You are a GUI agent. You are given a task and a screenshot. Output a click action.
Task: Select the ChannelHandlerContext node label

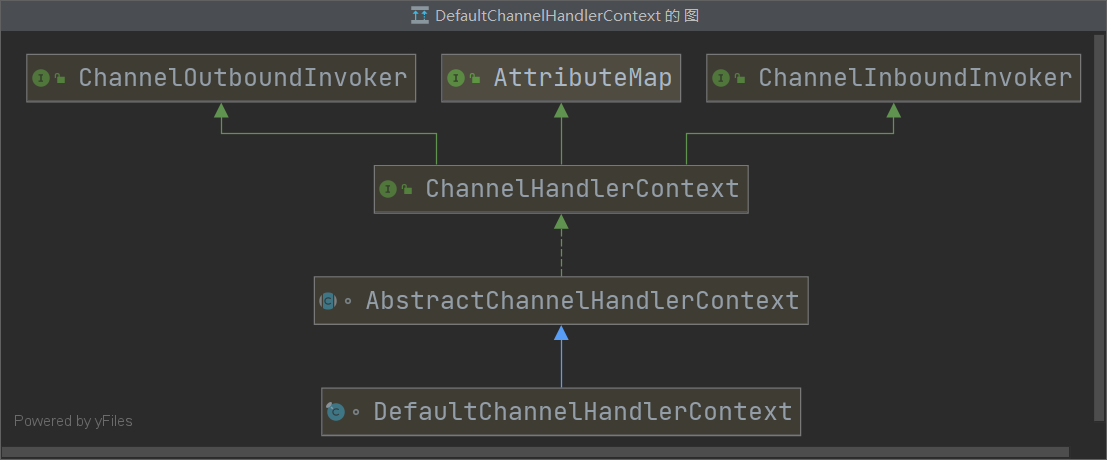pos(582,189)
